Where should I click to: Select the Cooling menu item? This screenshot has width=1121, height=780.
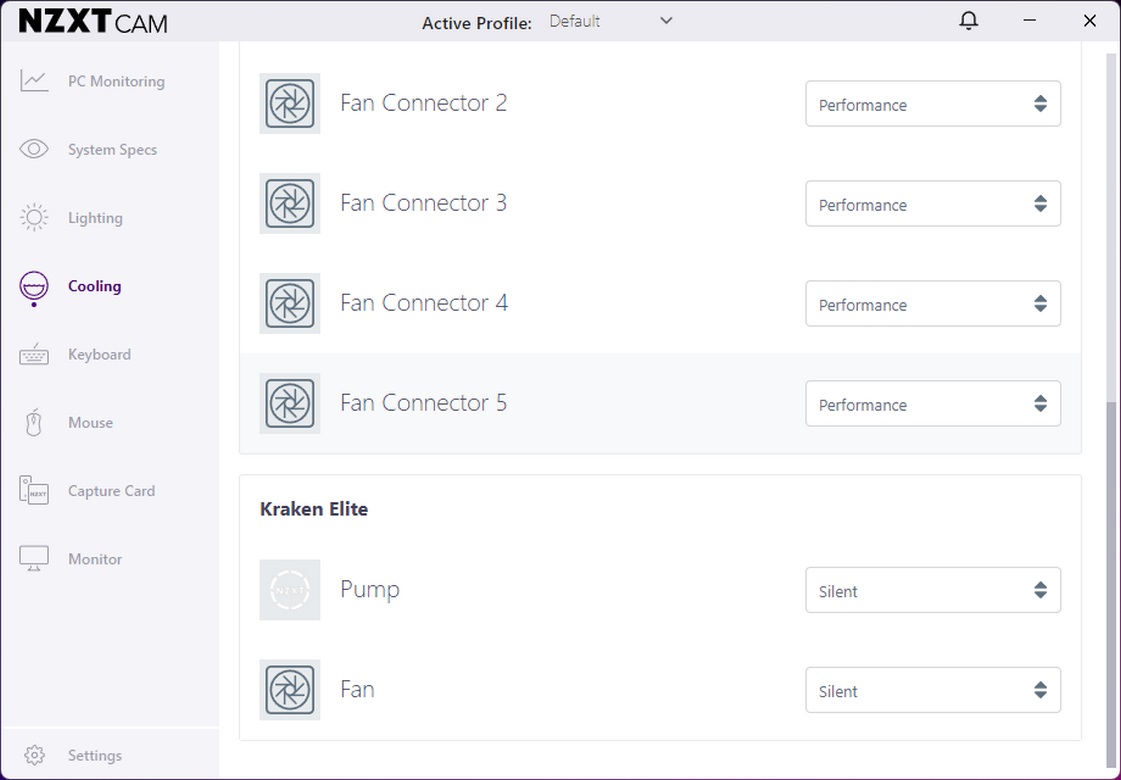(94, 286)
